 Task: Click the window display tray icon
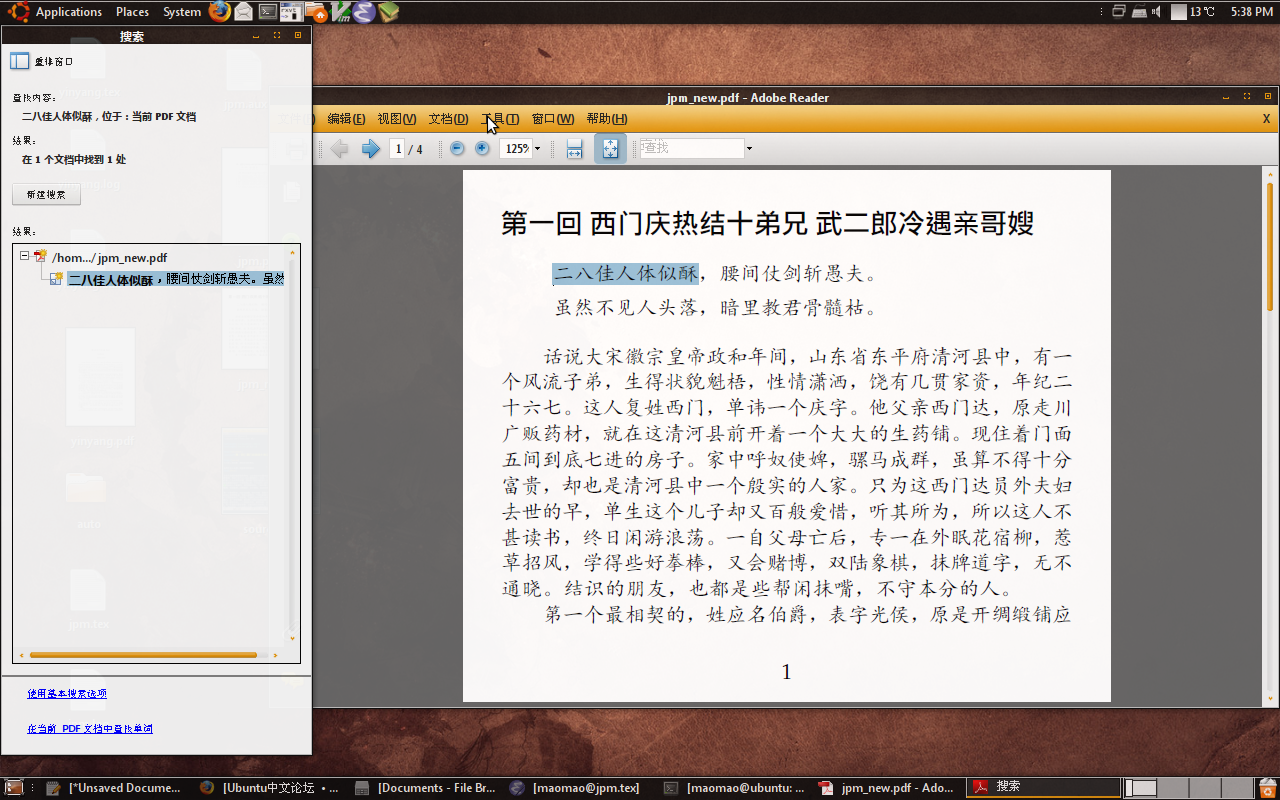tap(1118, 12)
